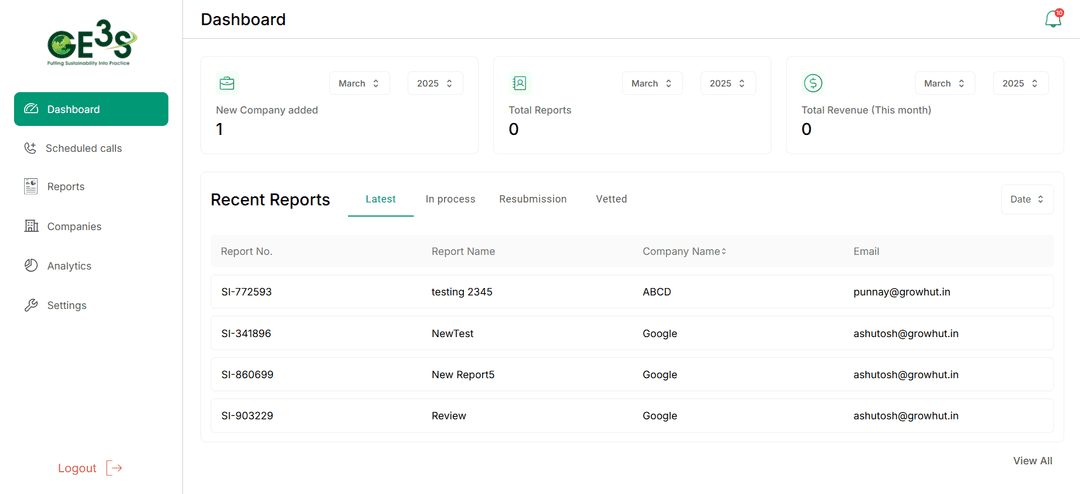Image resolution: width=1080 pixels, height=494 pixels.
Task: Click email punnay@growhut.in
Action: (902, 292)
